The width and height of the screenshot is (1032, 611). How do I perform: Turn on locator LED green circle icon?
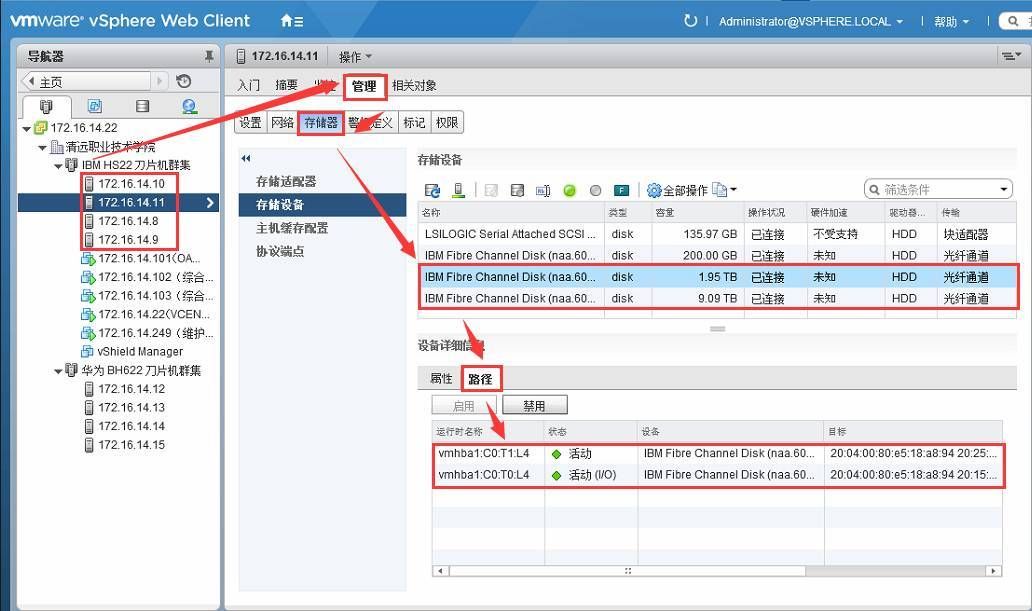(x=569, y=190)
